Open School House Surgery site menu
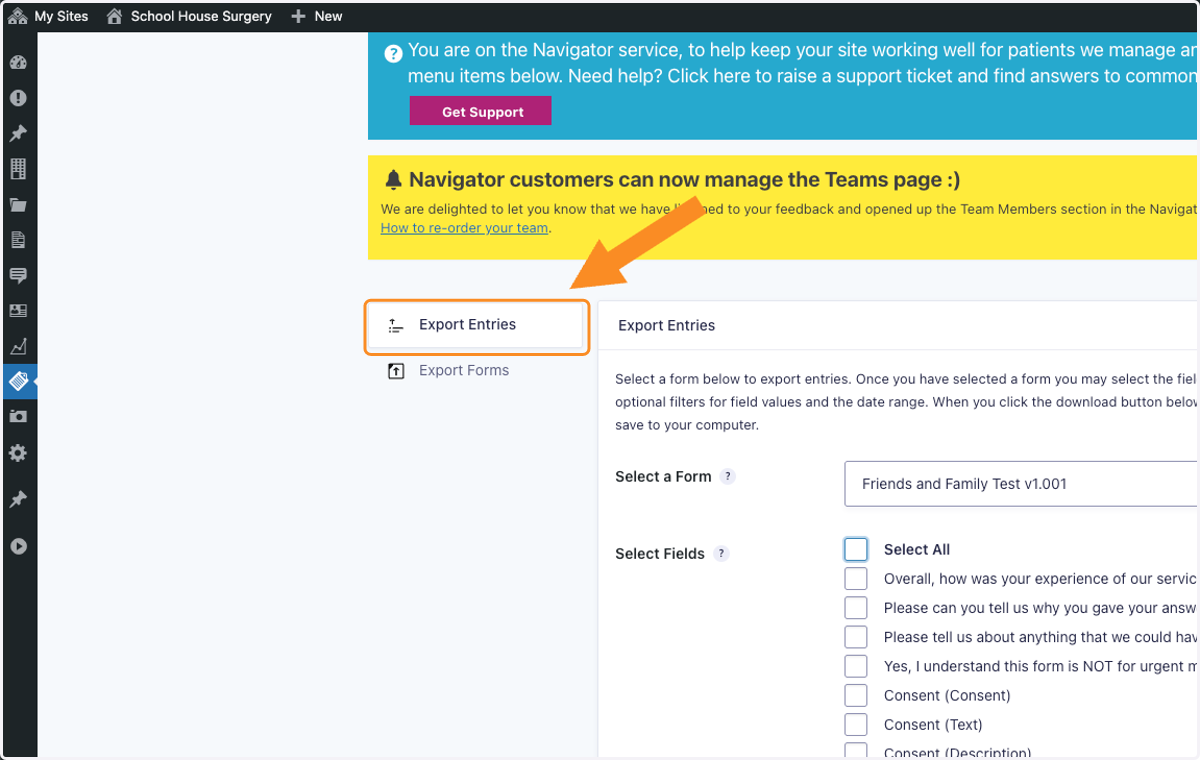 (x=189, y=16)
